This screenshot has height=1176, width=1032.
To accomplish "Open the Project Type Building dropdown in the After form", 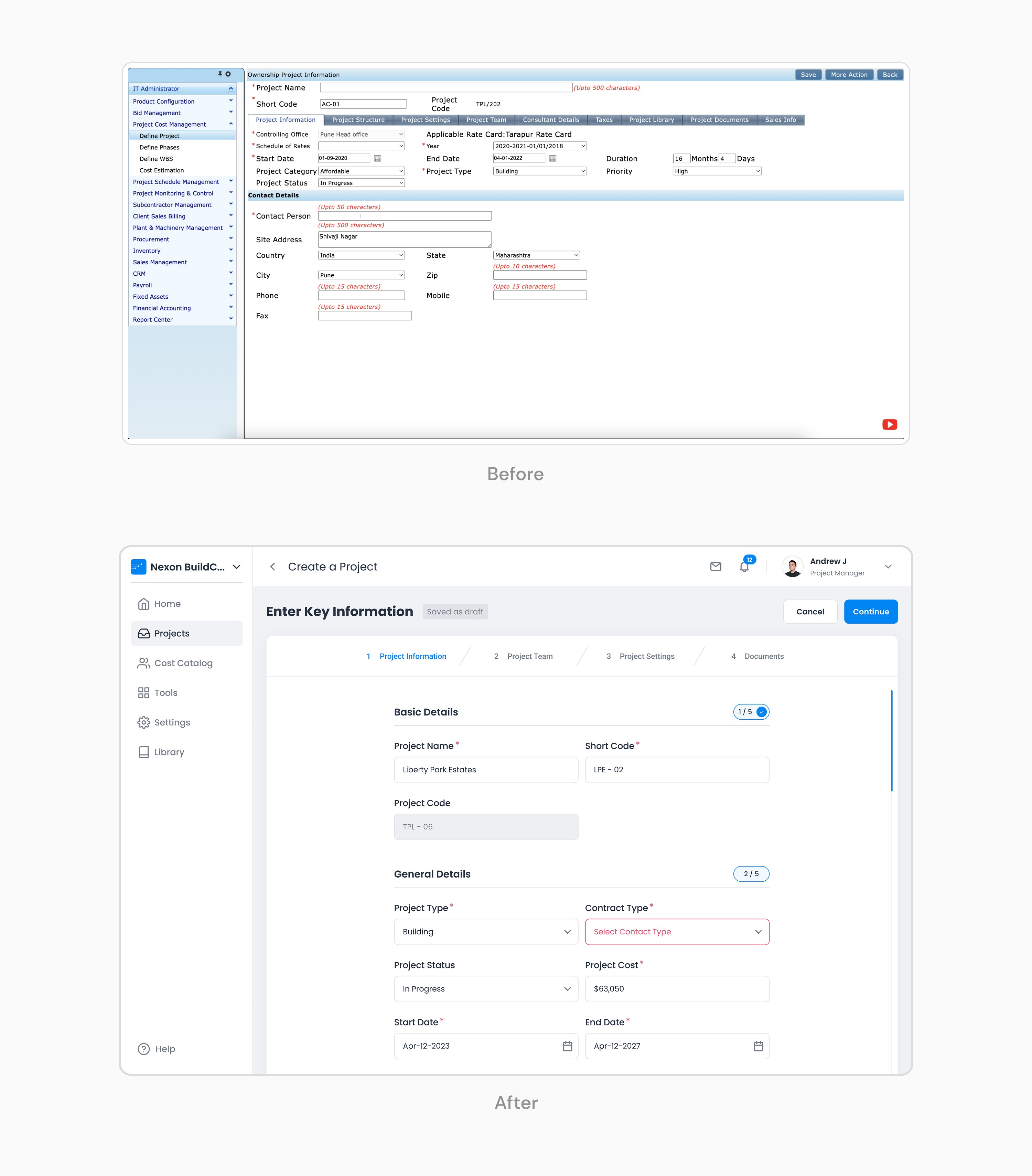I will [x=486, y=932].
